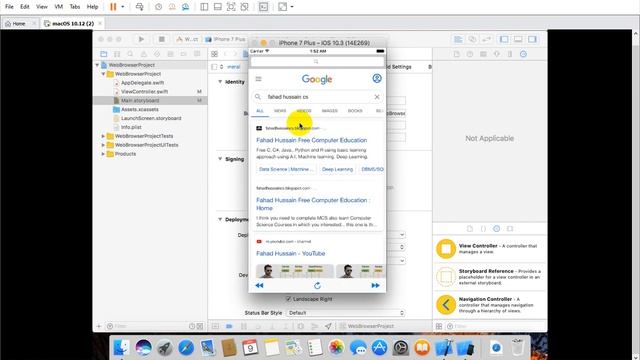Expand the WebBrowserProjectTests folder
This screenshot has height=360, width=640.
103,136
